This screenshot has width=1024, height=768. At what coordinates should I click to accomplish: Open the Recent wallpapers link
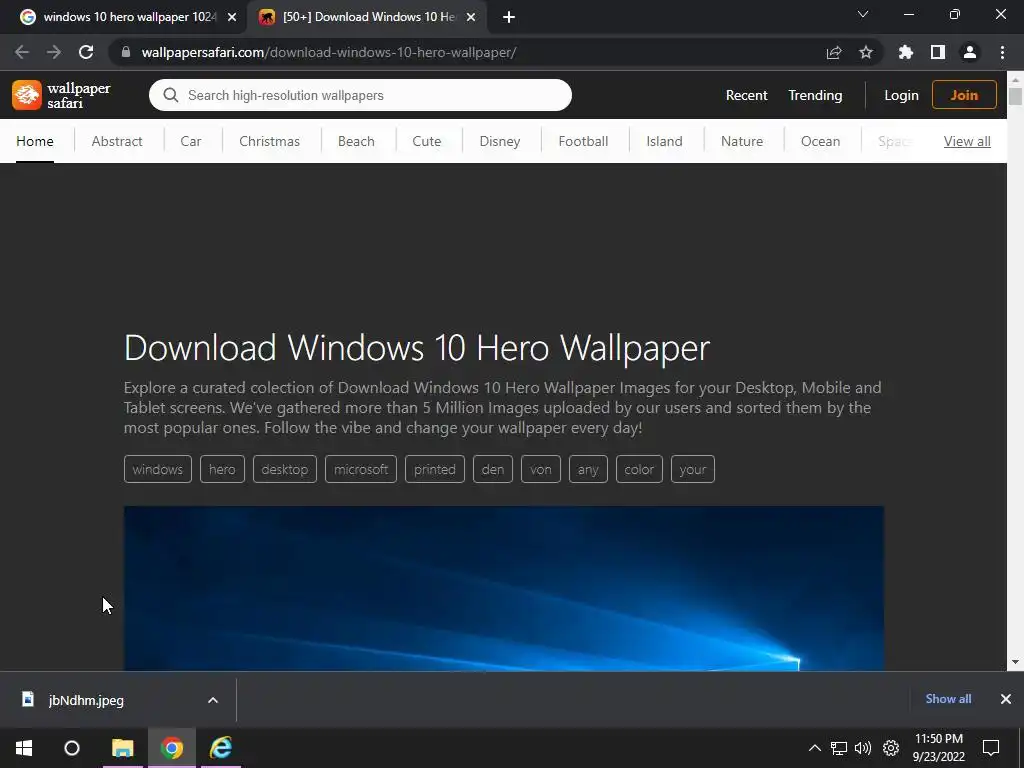coord(746,95)
